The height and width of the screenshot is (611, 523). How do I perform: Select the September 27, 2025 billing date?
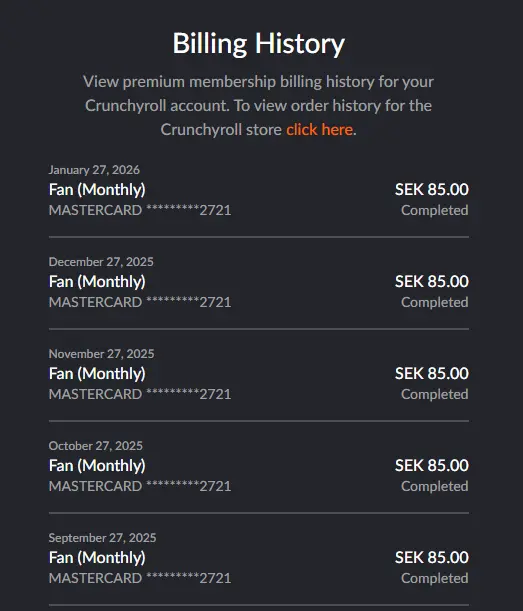[x=102, y=538]
